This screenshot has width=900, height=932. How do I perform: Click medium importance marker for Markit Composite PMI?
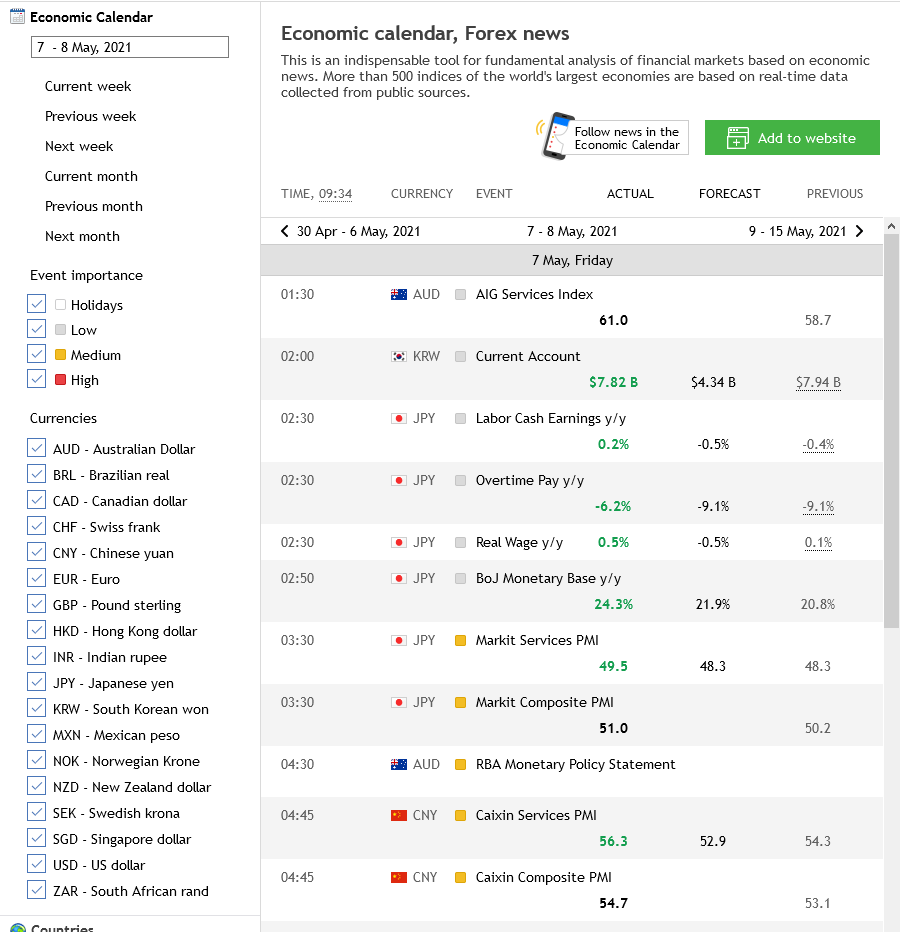tap(460, 702)
